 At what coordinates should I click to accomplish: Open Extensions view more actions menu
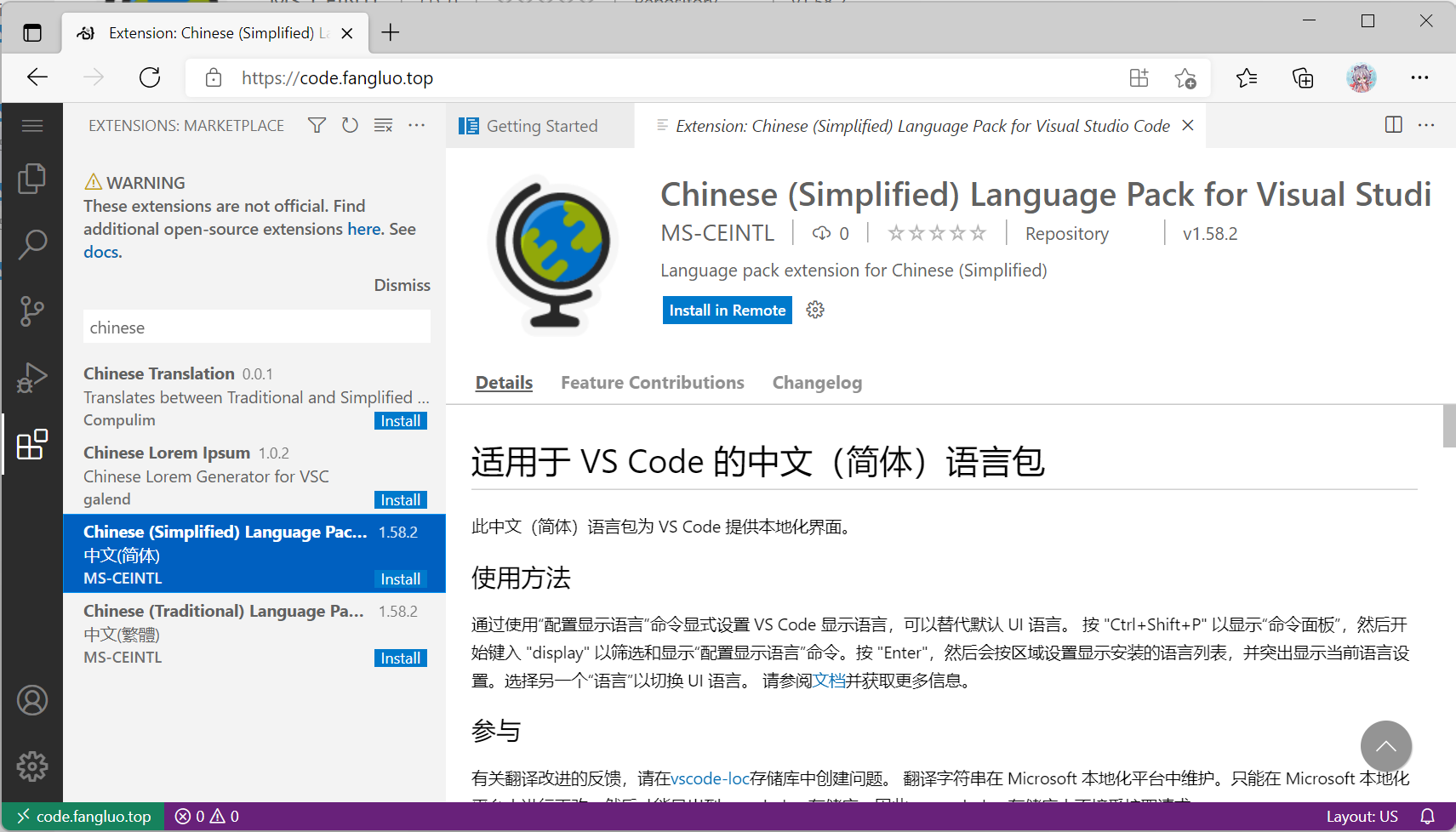tap(416, 126)
